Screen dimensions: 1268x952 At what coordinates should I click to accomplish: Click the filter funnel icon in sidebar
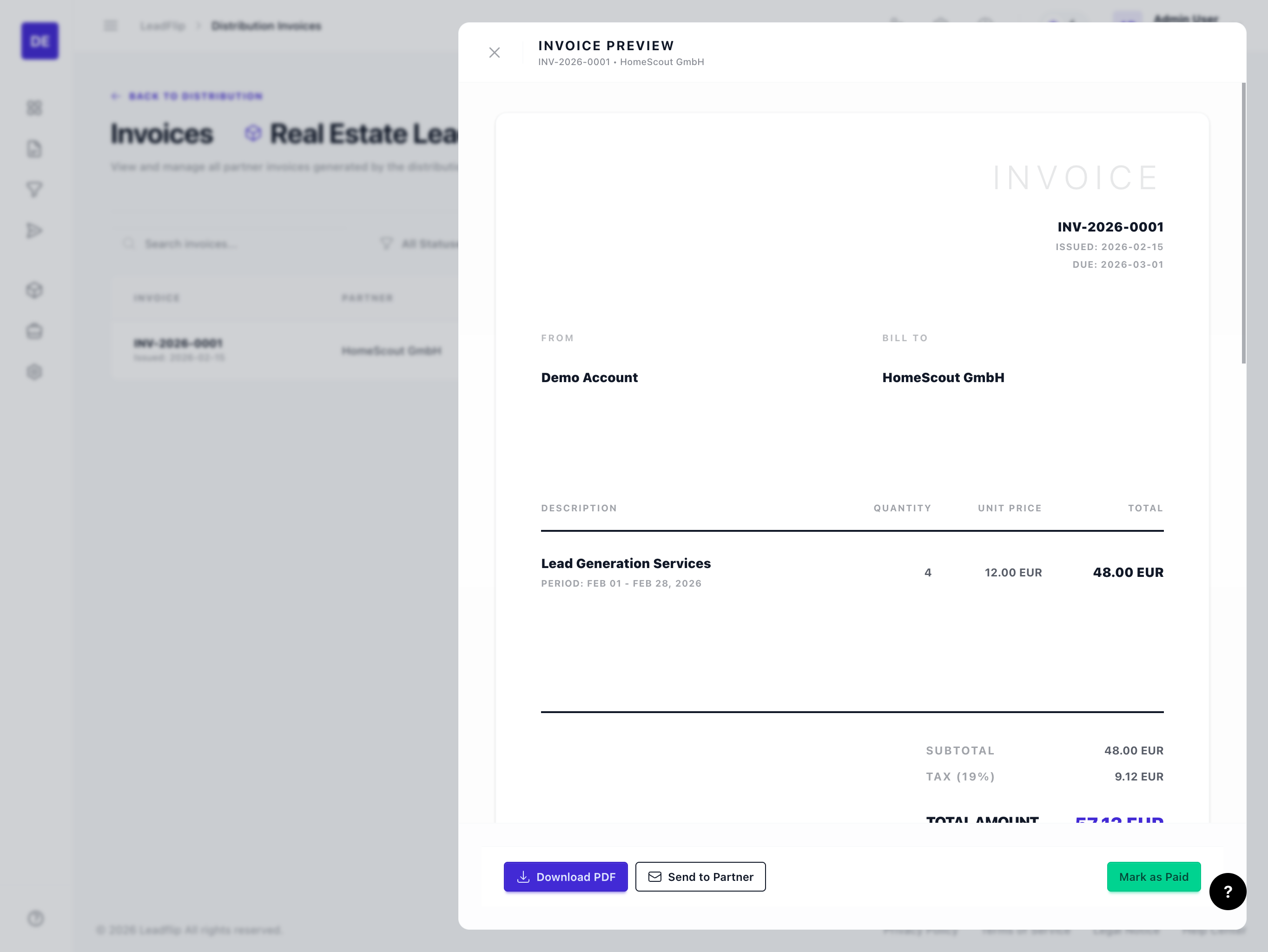pos(34,189)
